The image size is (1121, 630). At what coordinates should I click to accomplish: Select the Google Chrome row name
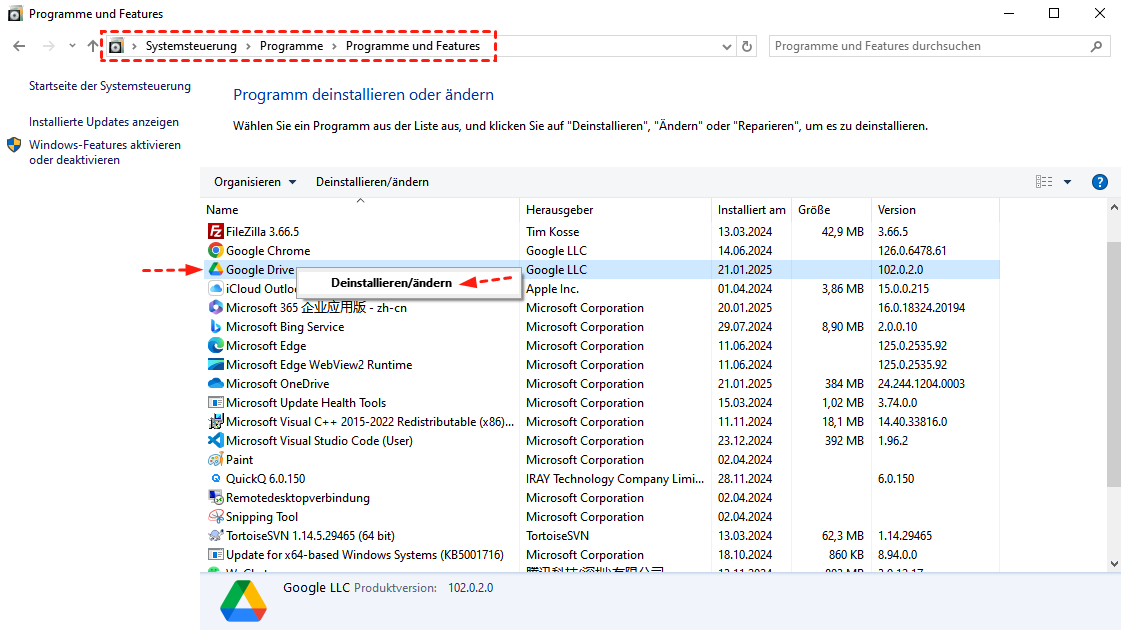[x=268, y=250]
